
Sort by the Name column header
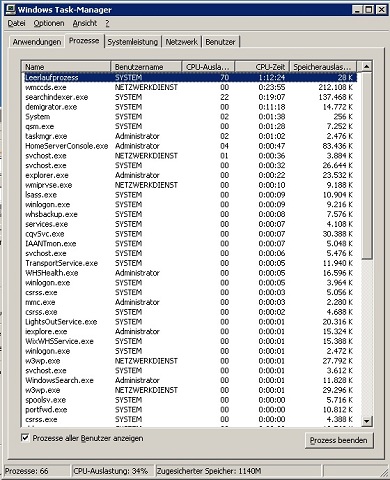click(66, 67)
